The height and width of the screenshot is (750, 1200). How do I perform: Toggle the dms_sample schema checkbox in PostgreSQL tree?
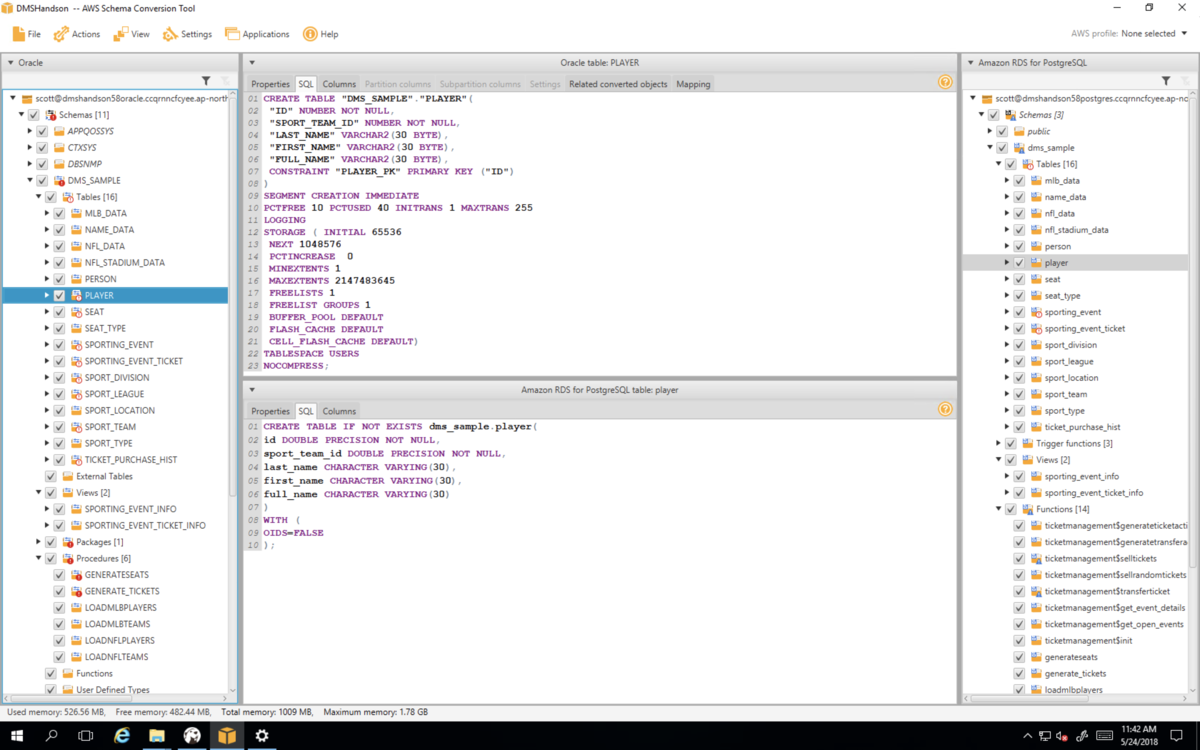[1003, 148]
